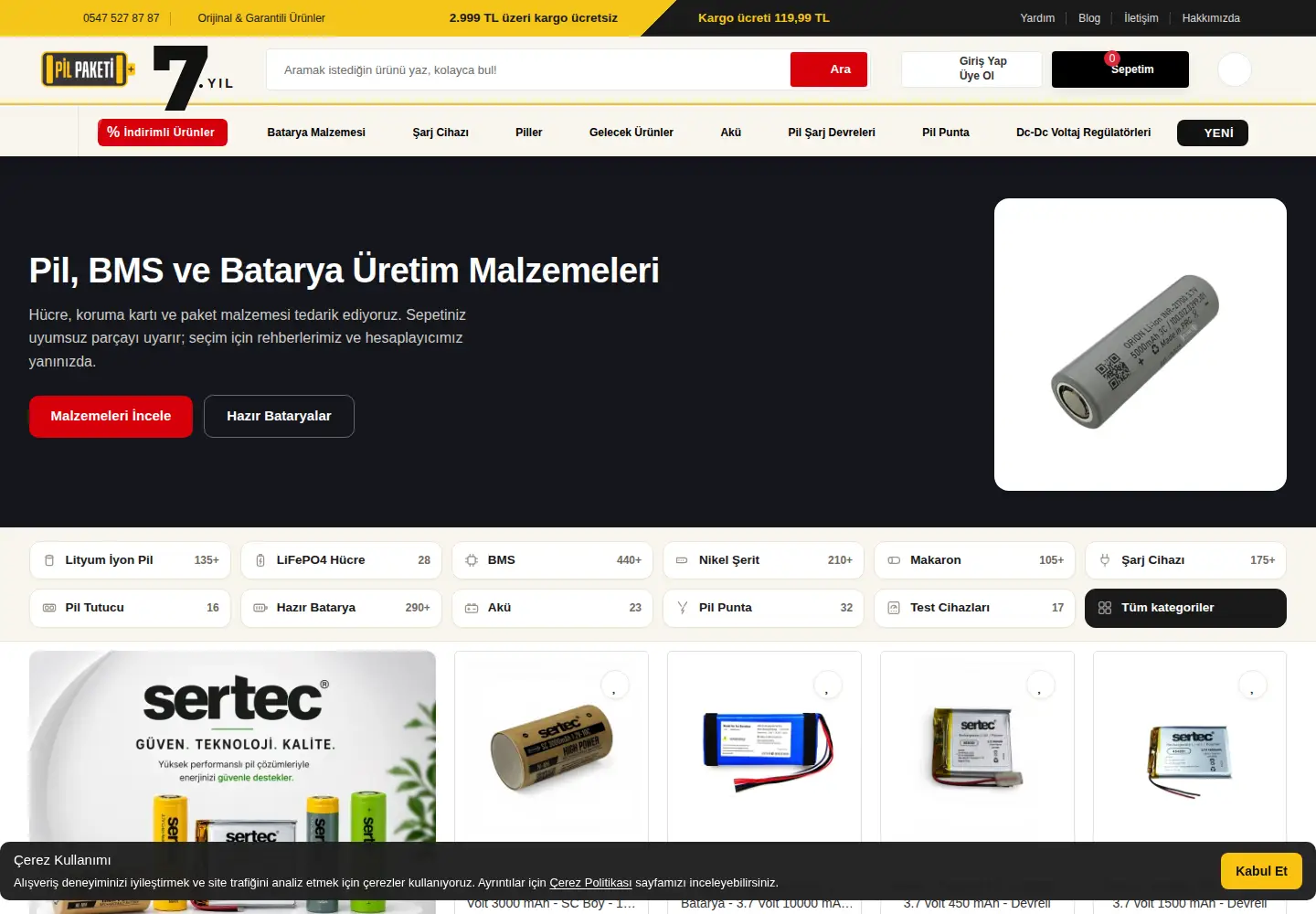Select the Akü category chip icon
This screenshot has width=1316, height=914.
coord(472,608)
